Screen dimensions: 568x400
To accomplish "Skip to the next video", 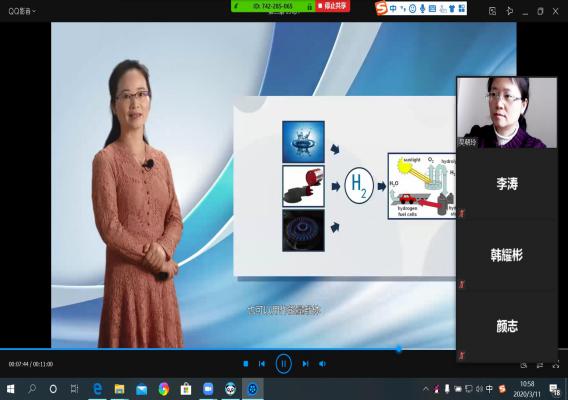I will pyautogui.click(x=305, y=363).
